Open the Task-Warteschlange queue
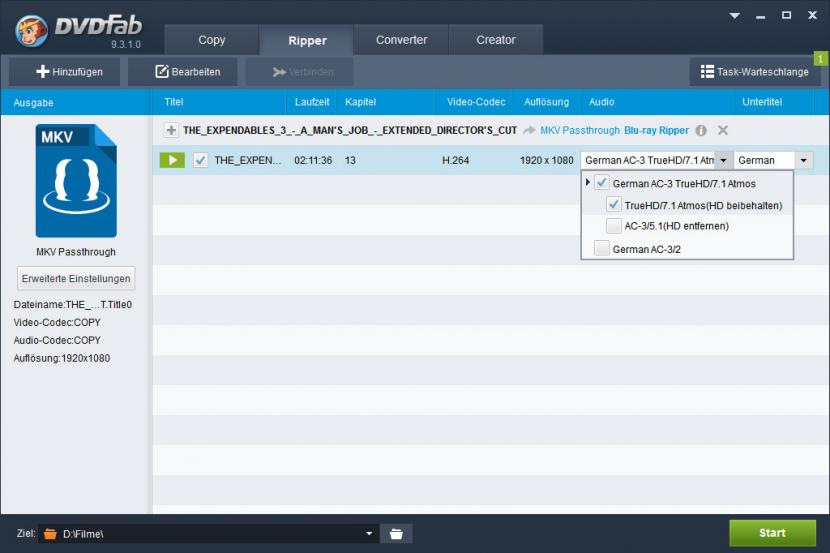 pyautogui.click(x=755, y=71)
